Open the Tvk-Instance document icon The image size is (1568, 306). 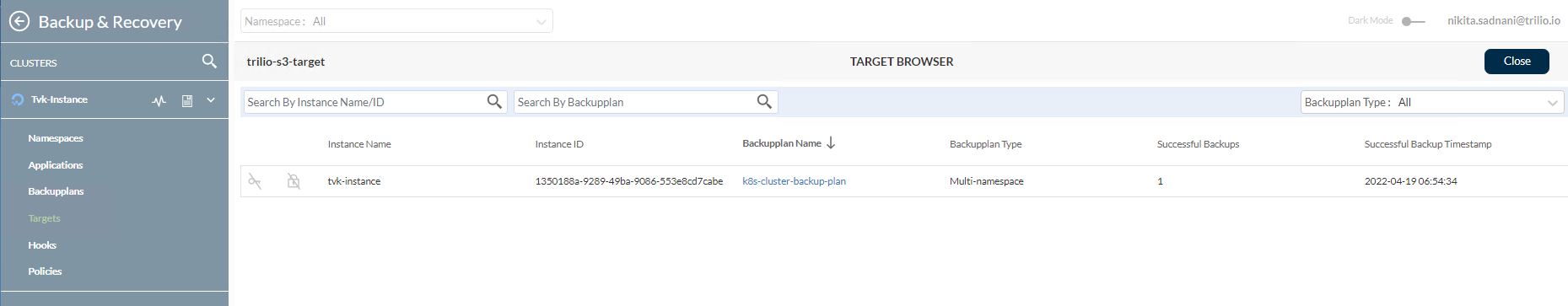187,100
